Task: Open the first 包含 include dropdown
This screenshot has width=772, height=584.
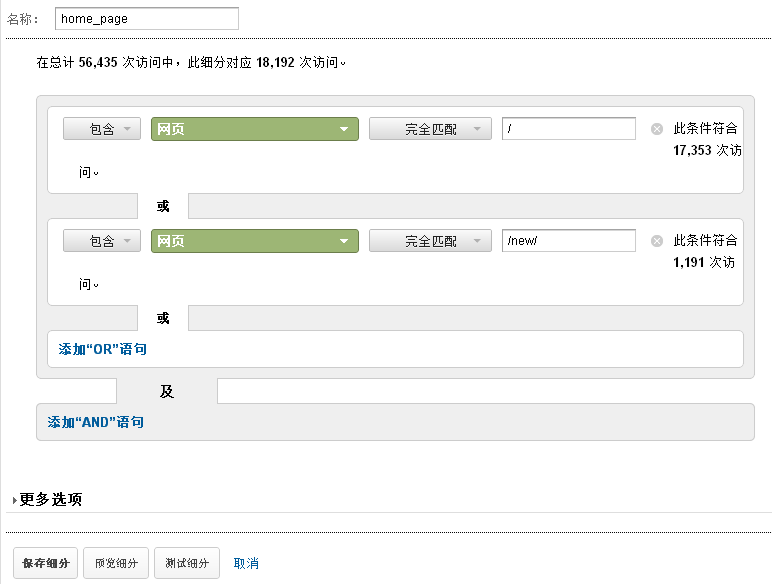Action: (x=102, y=129)
